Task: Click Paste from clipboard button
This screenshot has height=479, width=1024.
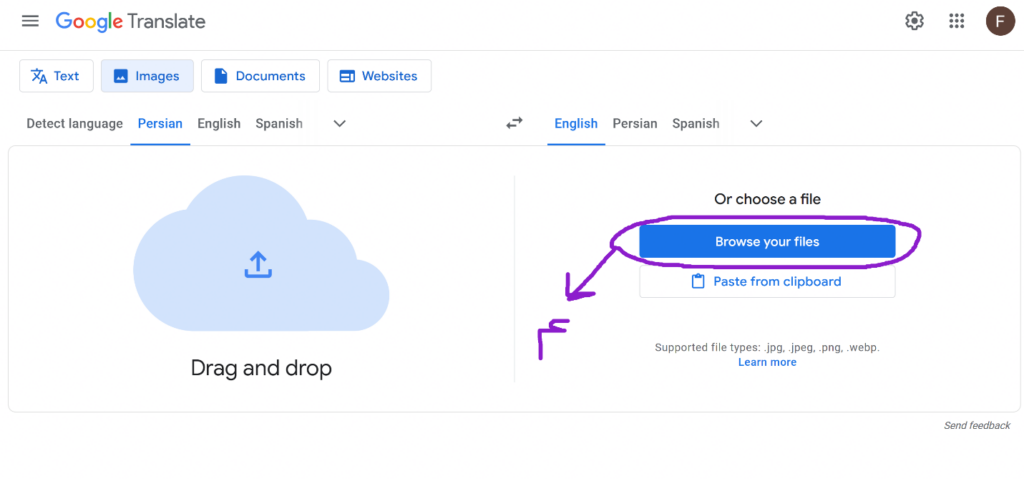Action: (x=767, y=282)
